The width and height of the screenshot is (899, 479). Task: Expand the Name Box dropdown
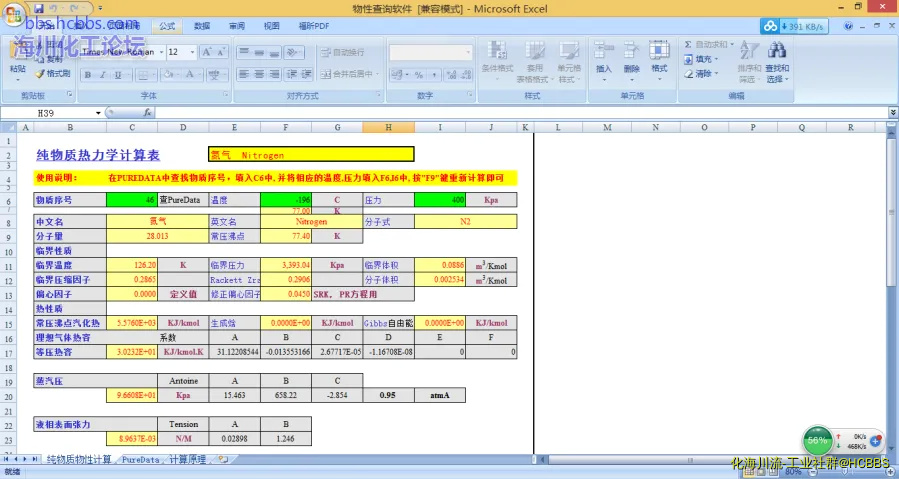[98, 113]
